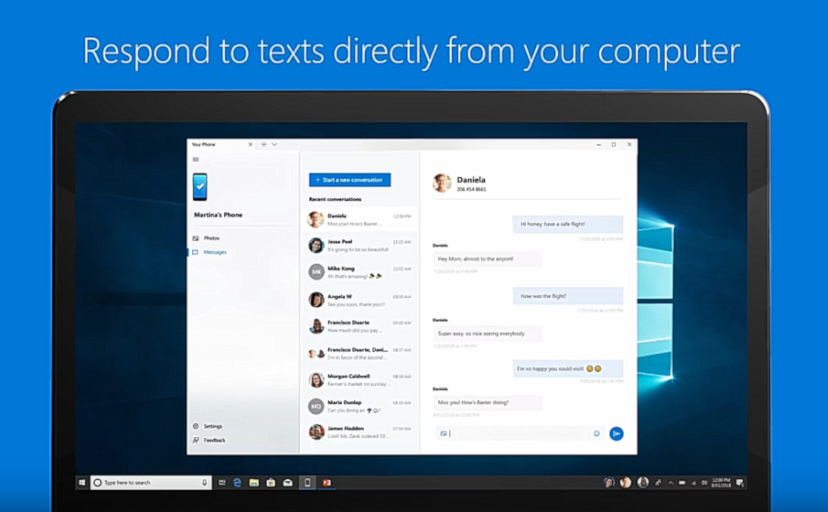Focus the message text input field
This screenshot has height=512, width=828.
tap(520, 433)
